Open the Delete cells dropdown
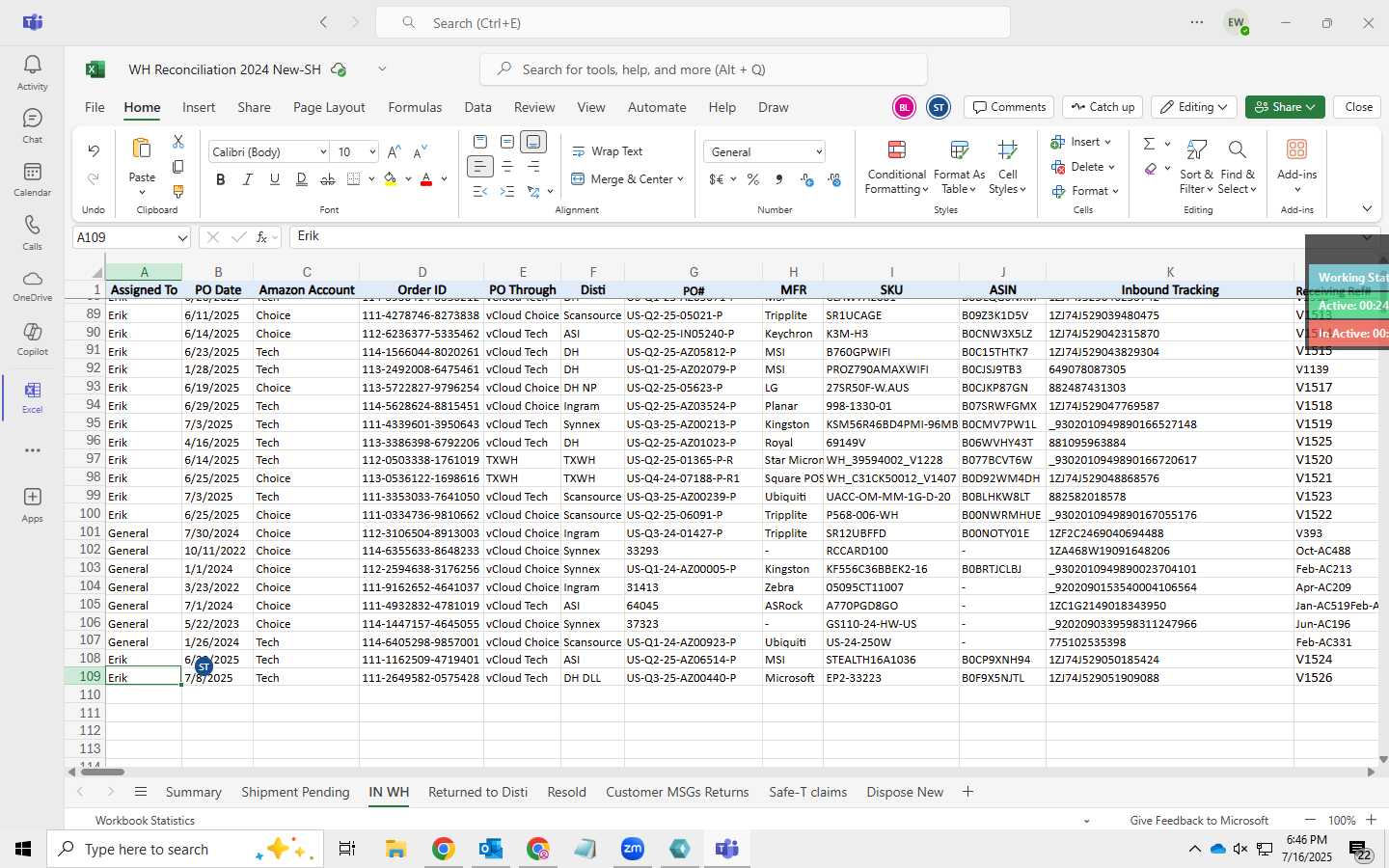The image size is (1389, 868). pyautogui.click(x=1083, y=167)
